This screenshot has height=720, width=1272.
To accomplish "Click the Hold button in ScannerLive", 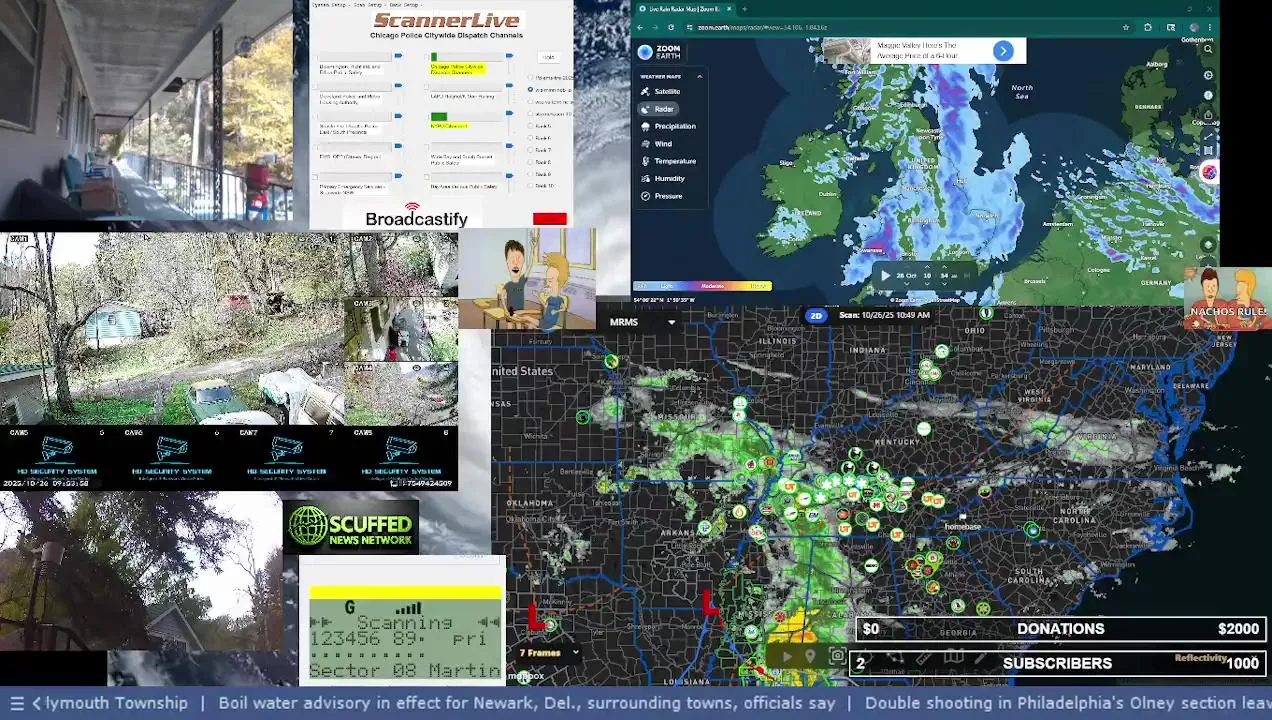I will (x=547, y=57).
